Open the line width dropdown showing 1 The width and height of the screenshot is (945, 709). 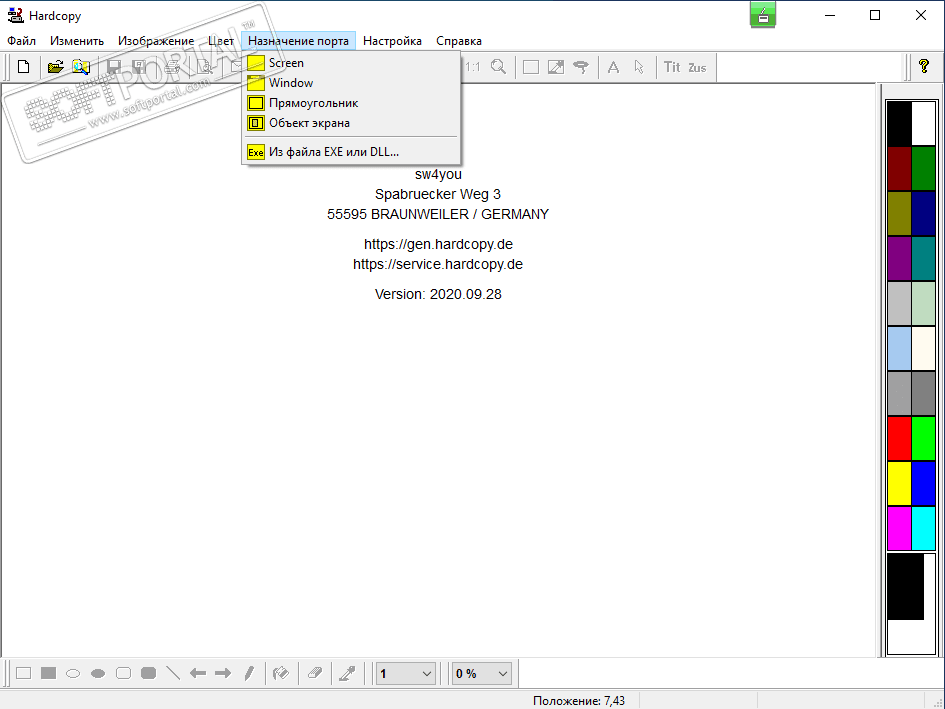[406, 673]
